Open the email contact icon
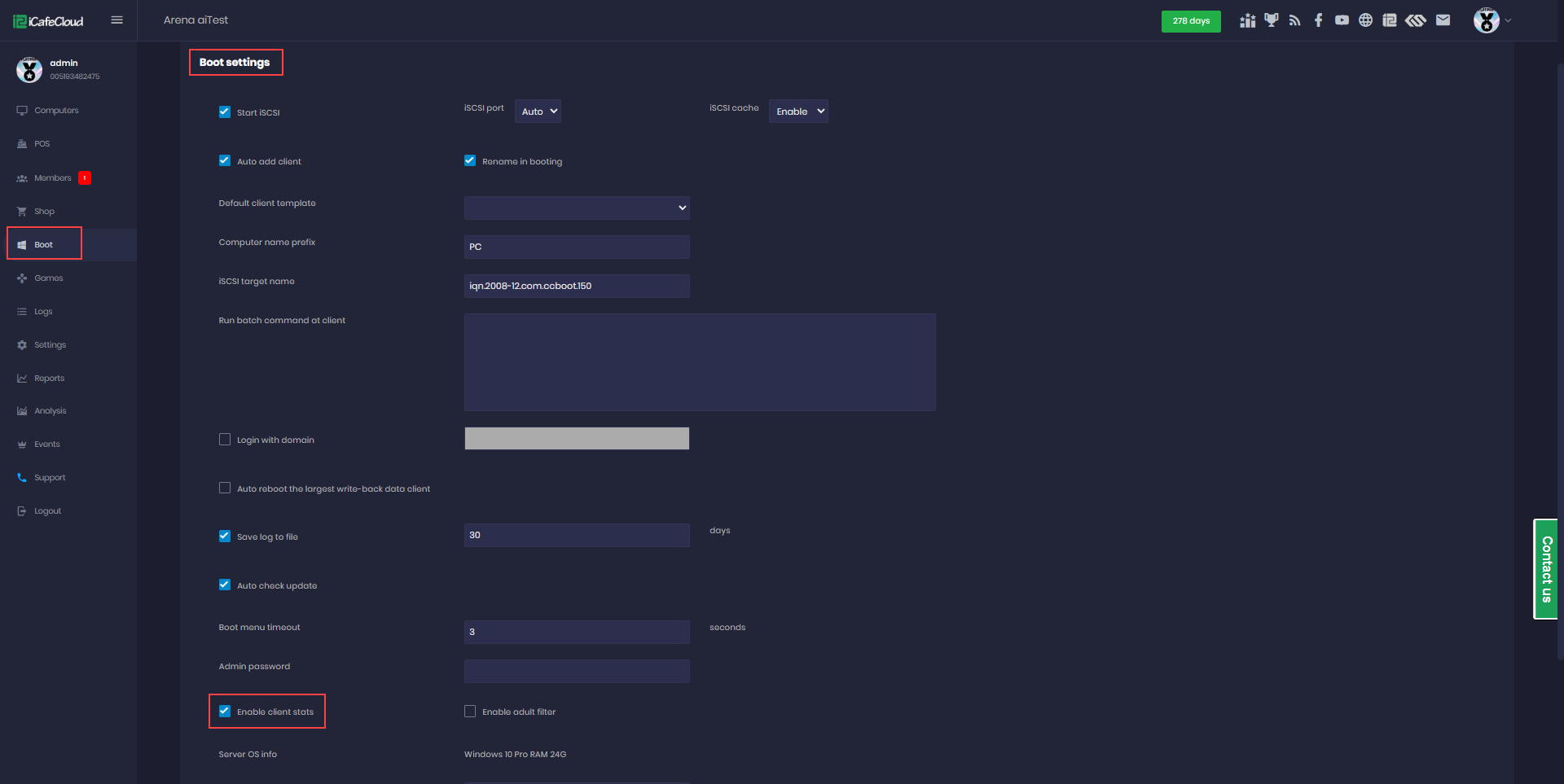The width and height of the screenshot is (1564, 784). (1443, 20)
